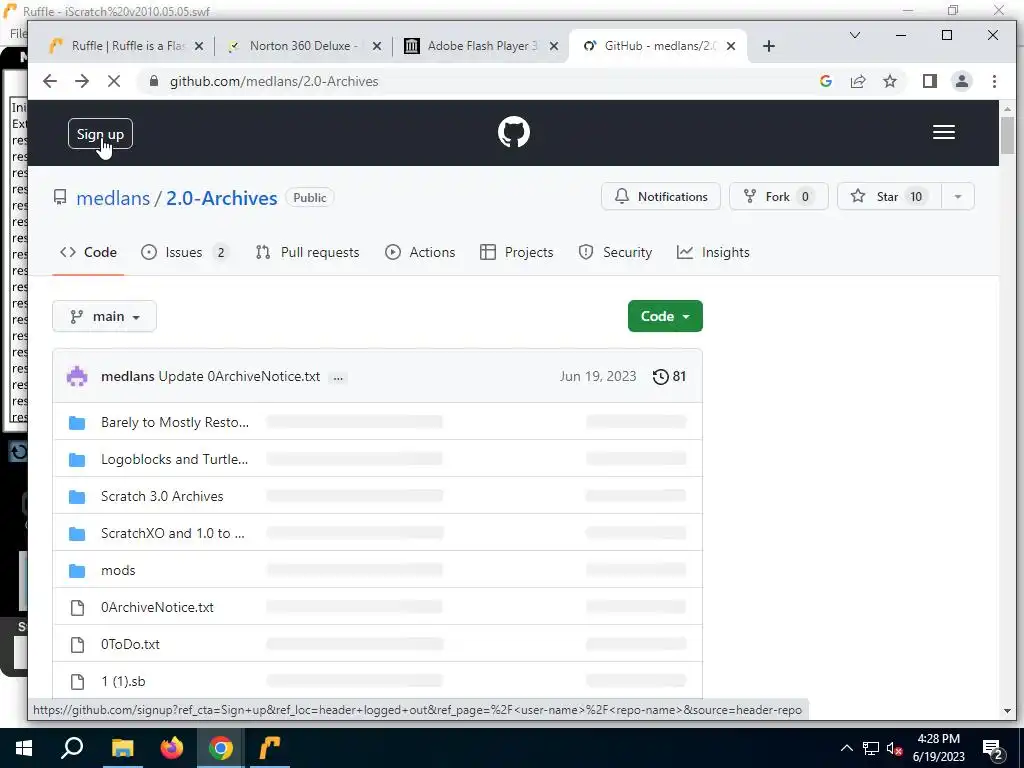Screen dimensions: 1024x768
Task: Open the mods folder
Action: [x=118, y=570]
